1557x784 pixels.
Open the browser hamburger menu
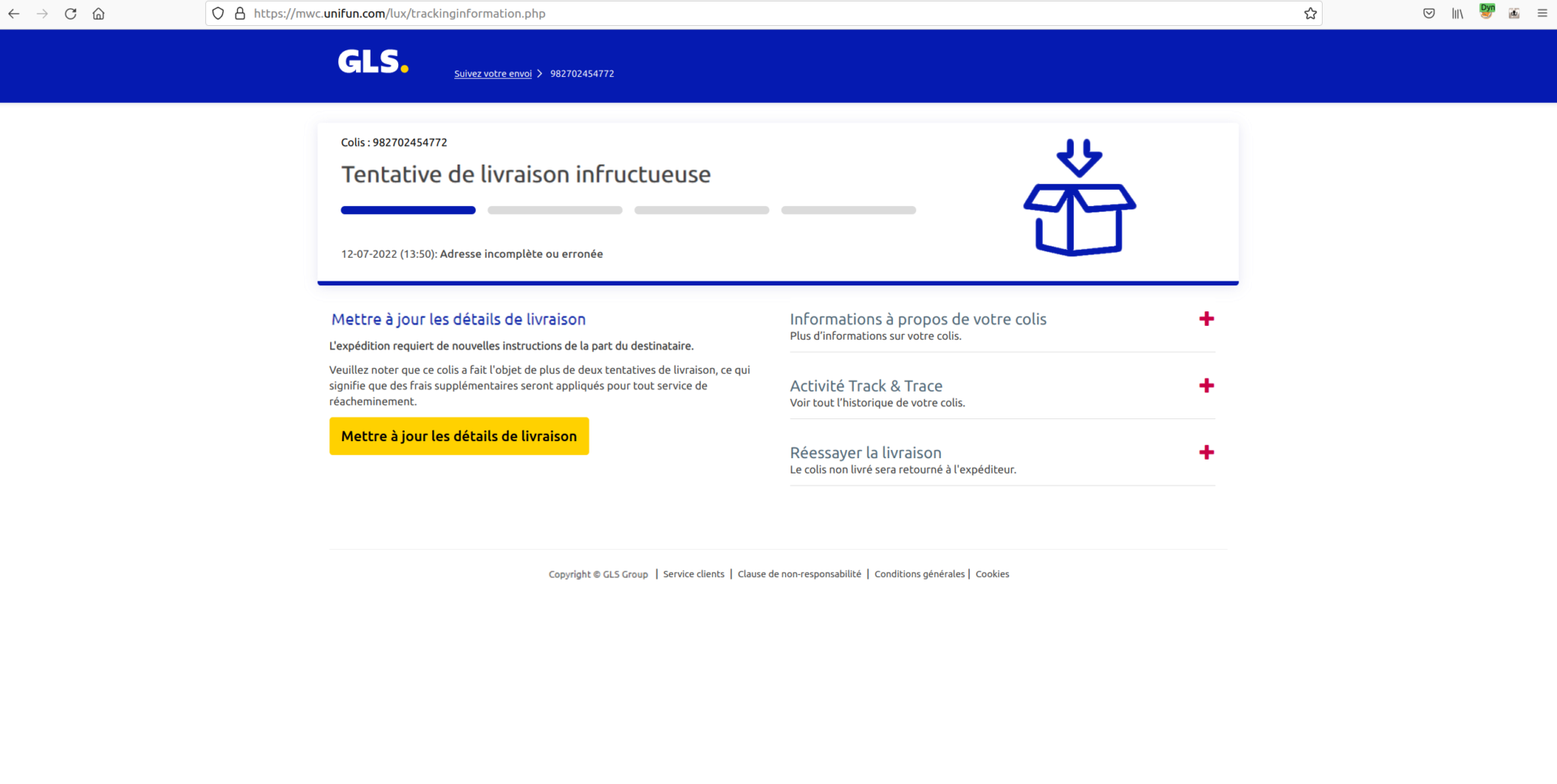click(x=1542, y=14)
